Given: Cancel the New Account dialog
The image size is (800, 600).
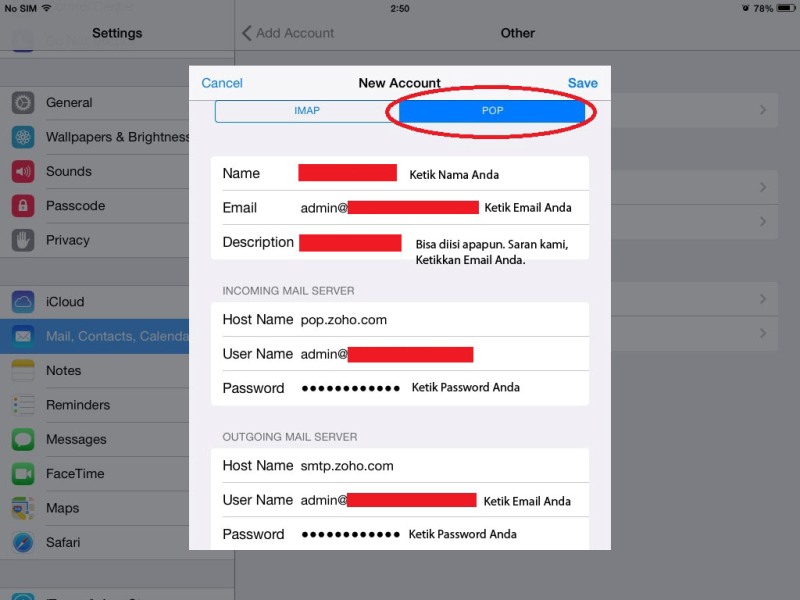Looking at the screenshot, I should click(x=222, y=83).
